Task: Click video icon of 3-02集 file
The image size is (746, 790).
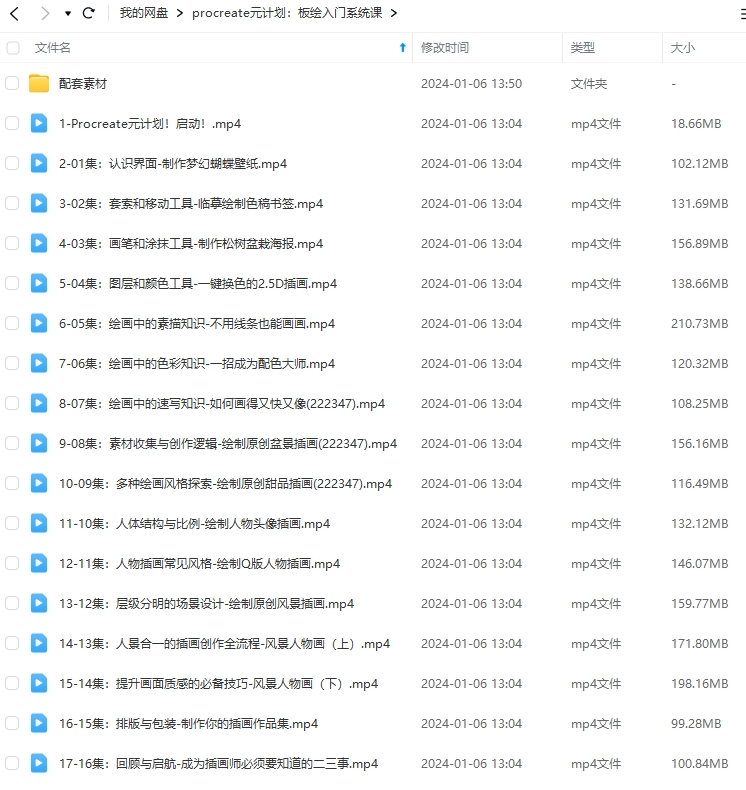Action: point(39,203)
